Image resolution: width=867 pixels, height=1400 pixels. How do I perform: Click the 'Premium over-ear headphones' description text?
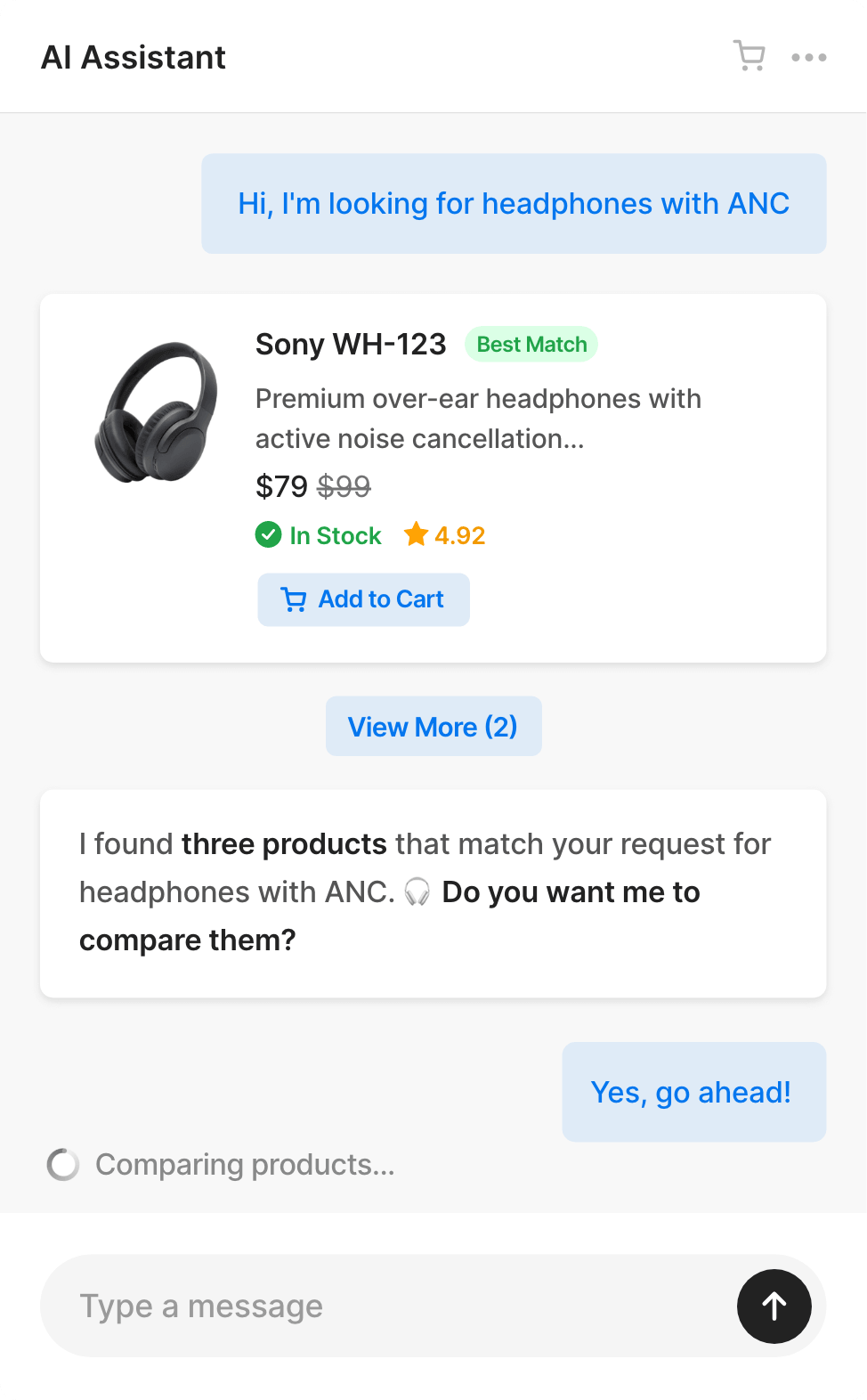click(478, 418)
